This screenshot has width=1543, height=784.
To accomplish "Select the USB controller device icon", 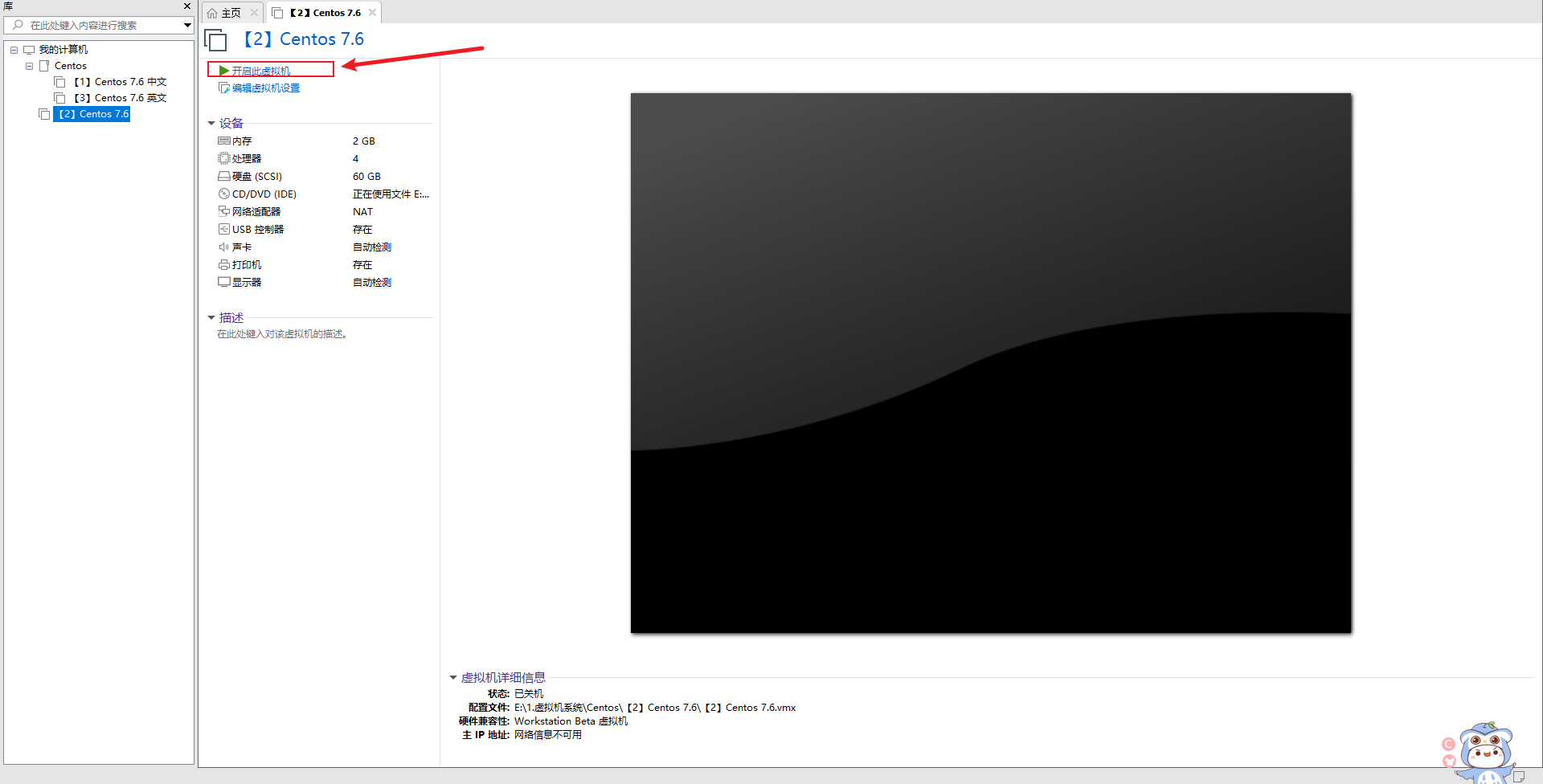I will tap(224, 229).
